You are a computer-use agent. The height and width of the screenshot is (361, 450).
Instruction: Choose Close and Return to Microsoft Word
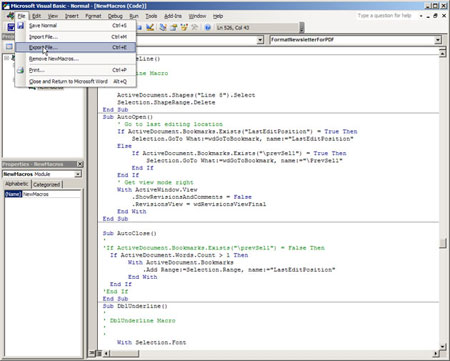tap(76, 81)
